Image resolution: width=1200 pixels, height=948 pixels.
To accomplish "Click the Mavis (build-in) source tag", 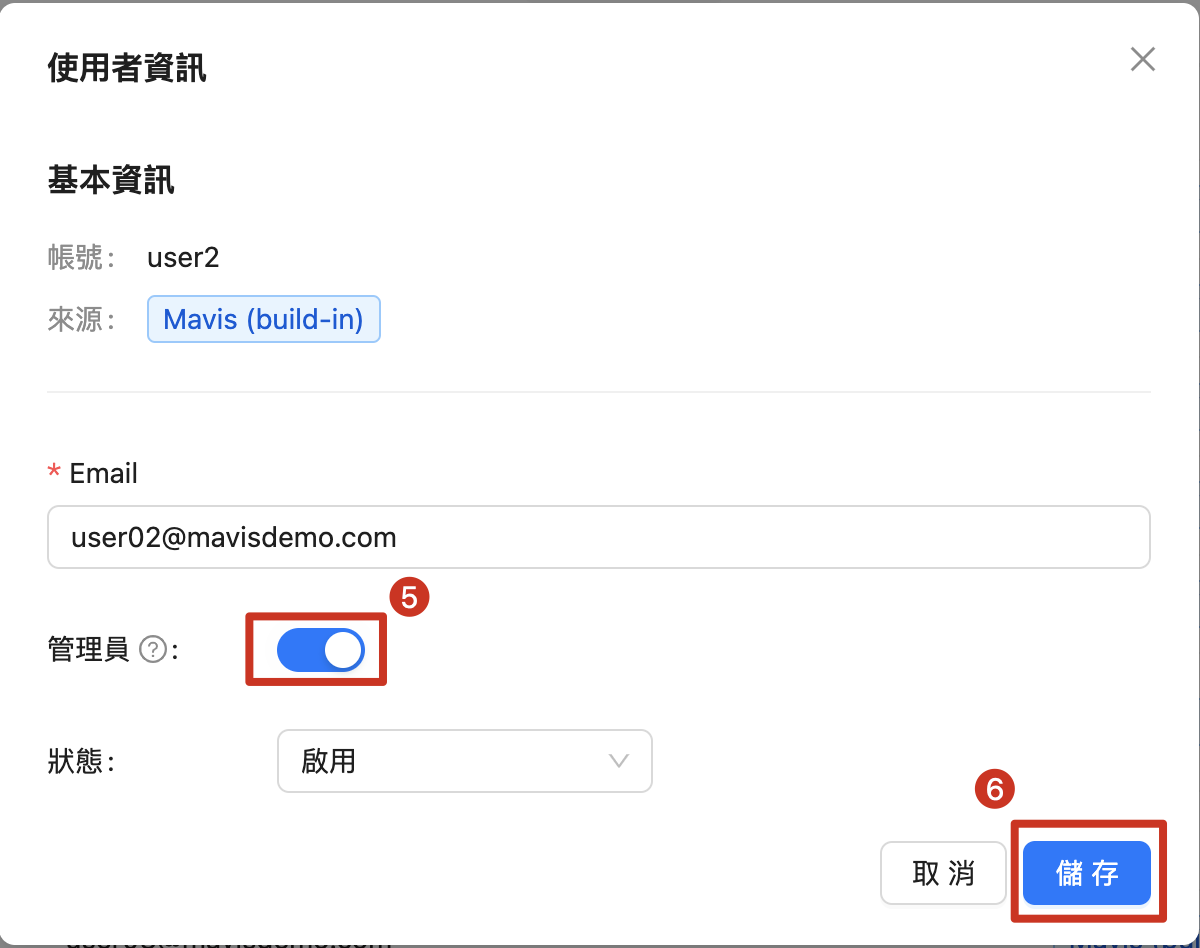I will (x=264, y=319).
